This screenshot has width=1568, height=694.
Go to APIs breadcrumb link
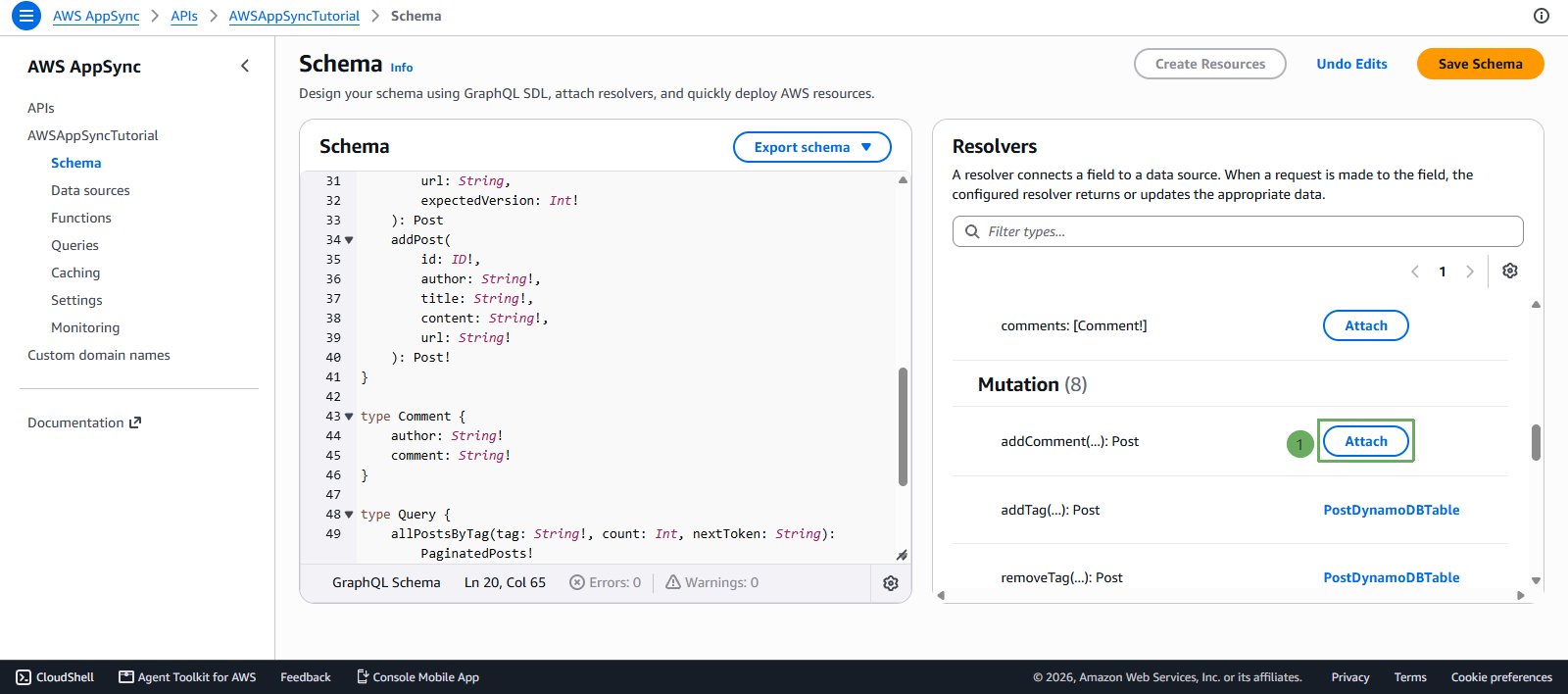pyautogui.click(x=184, y=16)
